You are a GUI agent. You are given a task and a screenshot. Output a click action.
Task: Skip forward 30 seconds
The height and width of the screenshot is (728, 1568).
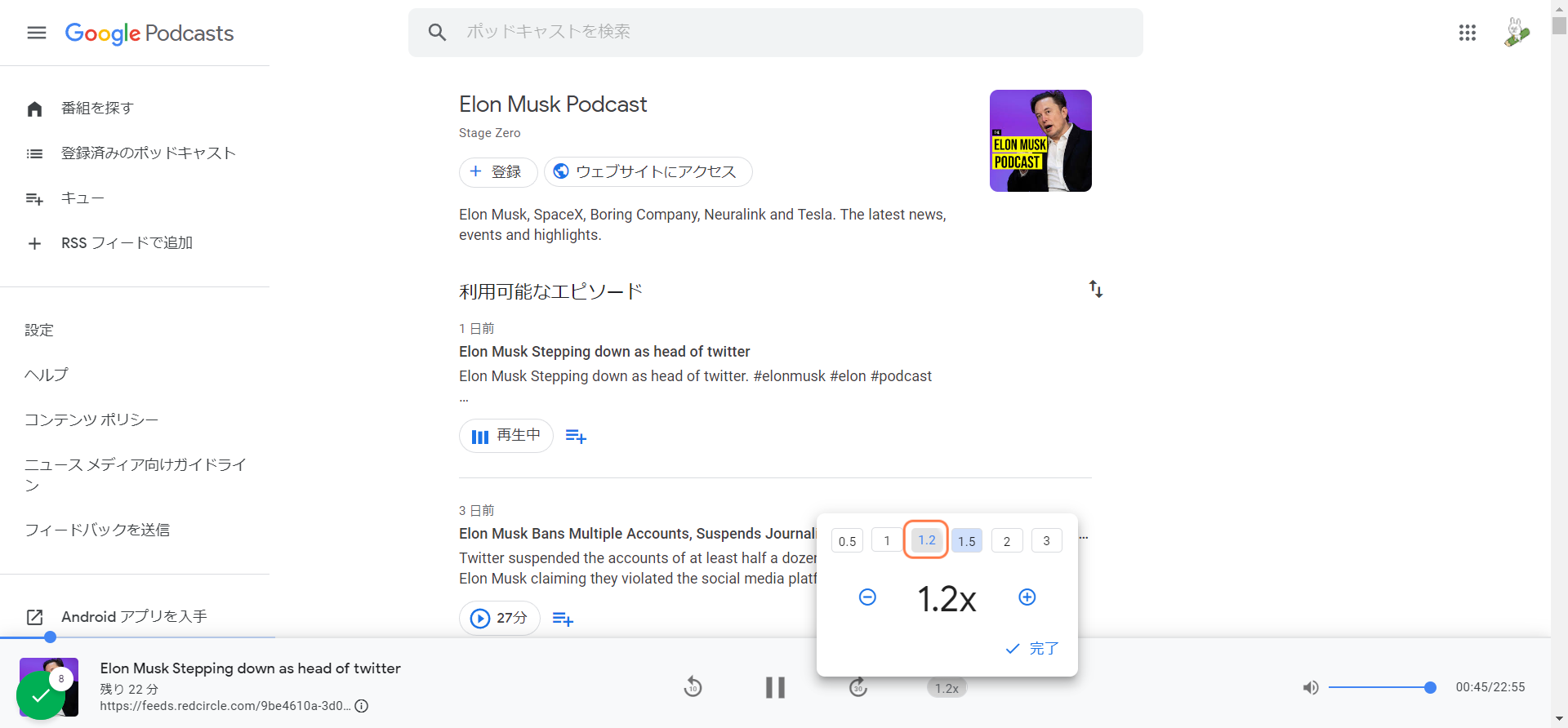[857, 687]
